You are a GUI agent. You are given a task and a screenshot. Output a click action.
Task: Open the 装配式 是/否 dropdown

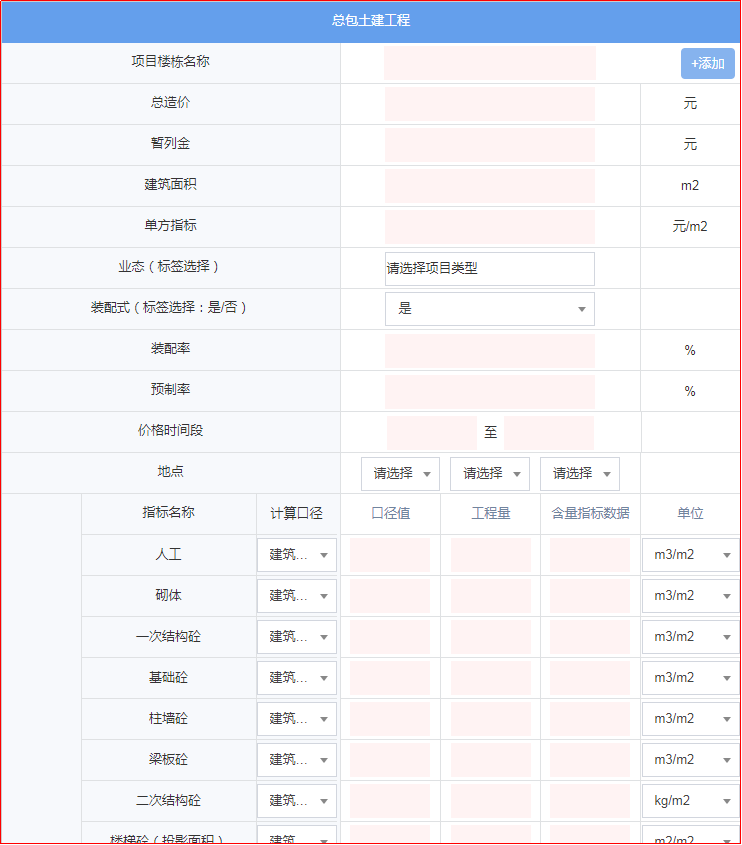[x=490, y=309]
